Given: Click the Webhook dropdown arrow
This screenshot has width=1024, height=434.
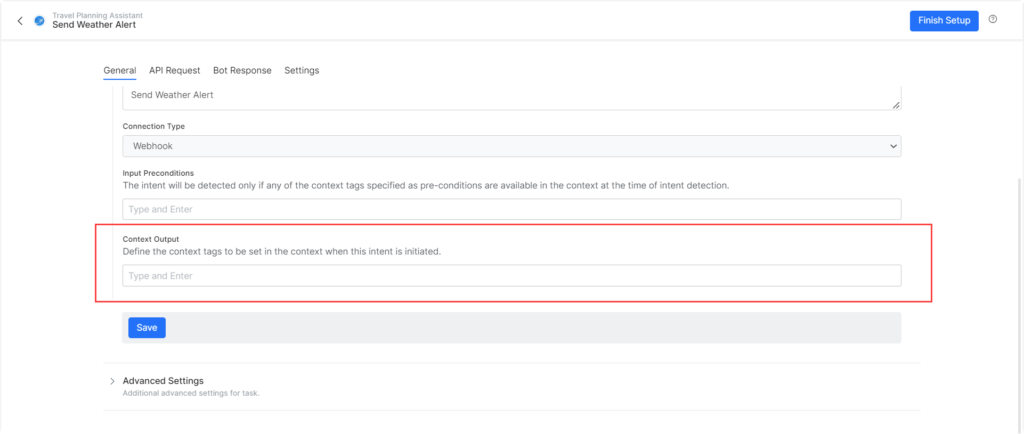Looking at the screenshot, I should [893, 146].
